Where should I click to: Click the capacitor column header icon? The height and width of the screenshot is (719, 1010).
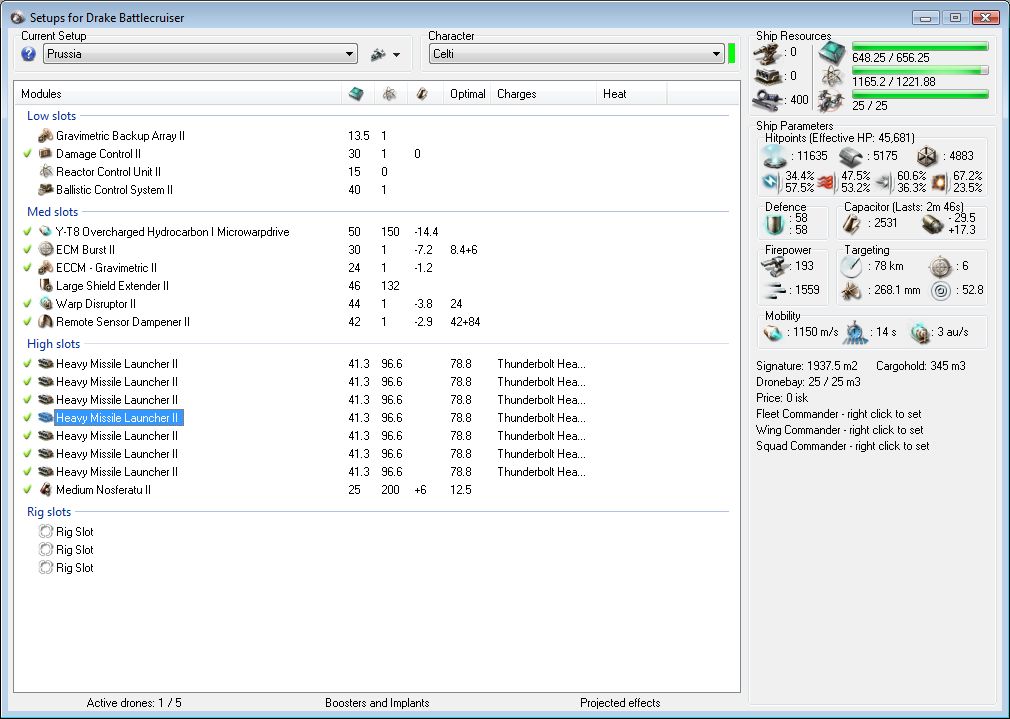422,94
